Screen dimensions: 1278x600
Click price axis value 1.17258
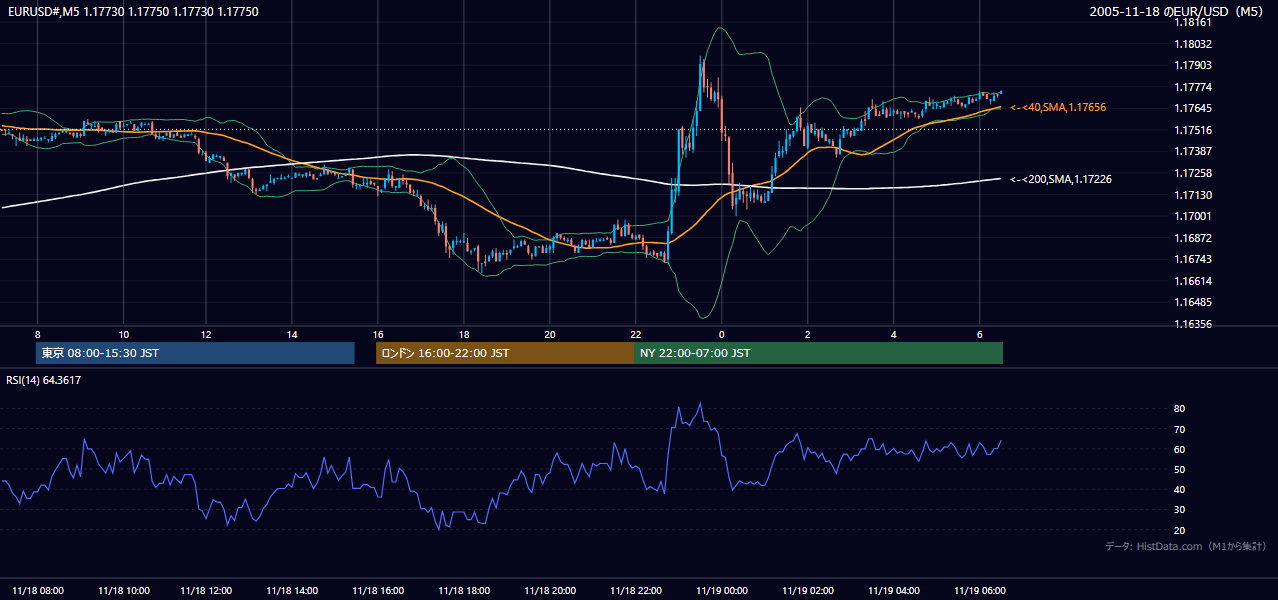pyautogui.click(x=1192, y=173)
